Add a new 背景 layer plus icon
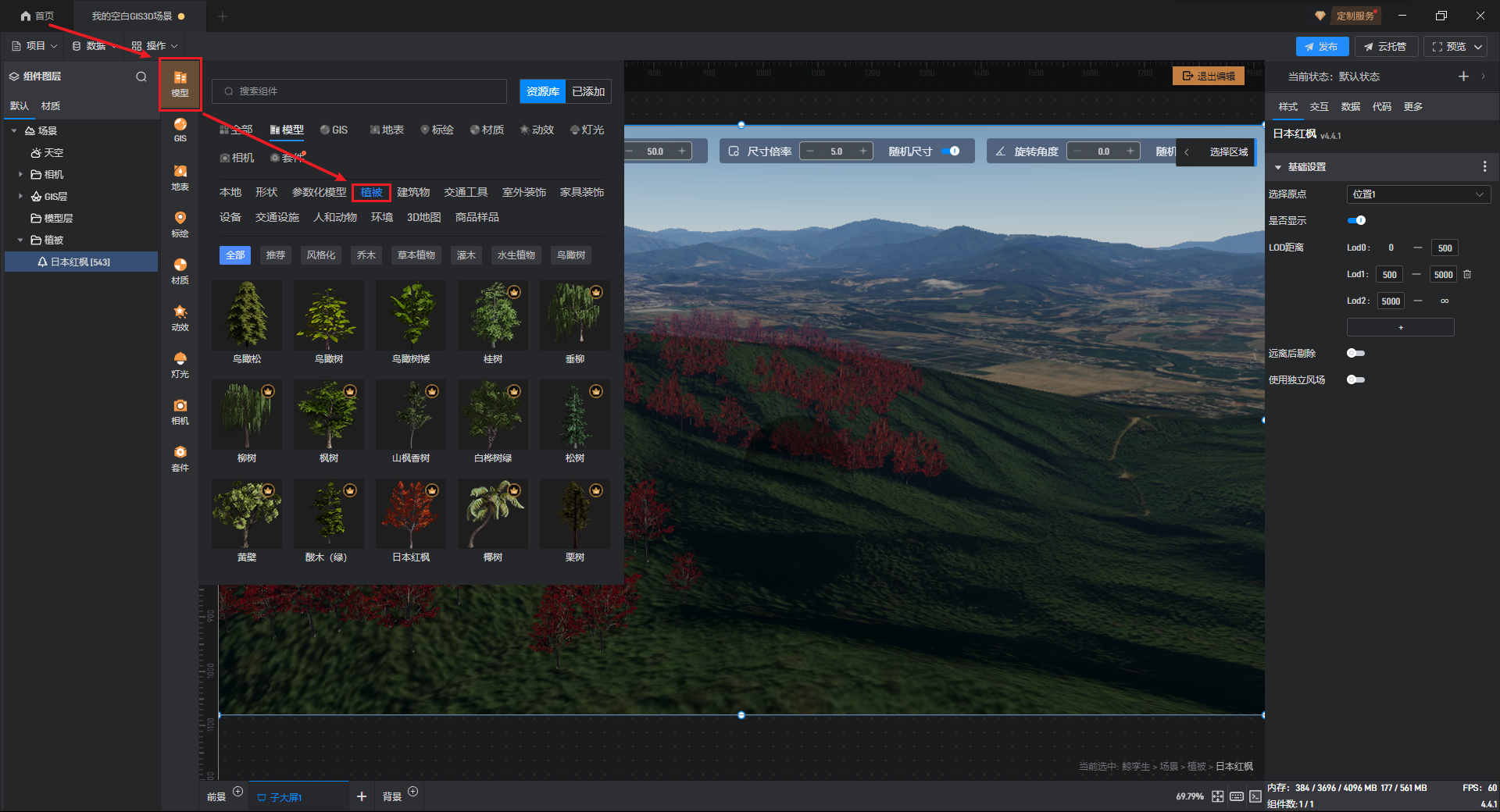The width and height of the screenshot is (1500, 812). [413, 791]
